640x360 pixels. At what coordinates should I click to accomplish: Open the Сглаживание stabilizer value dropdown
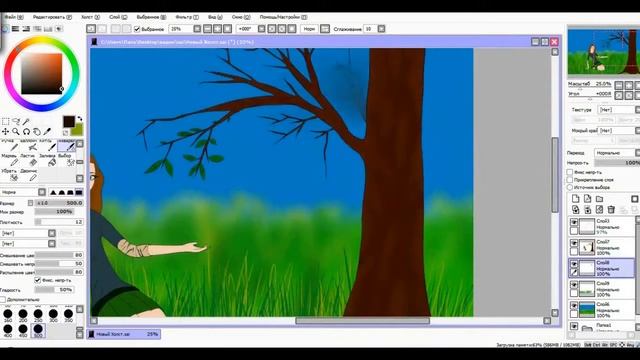[x=381, y=29]
